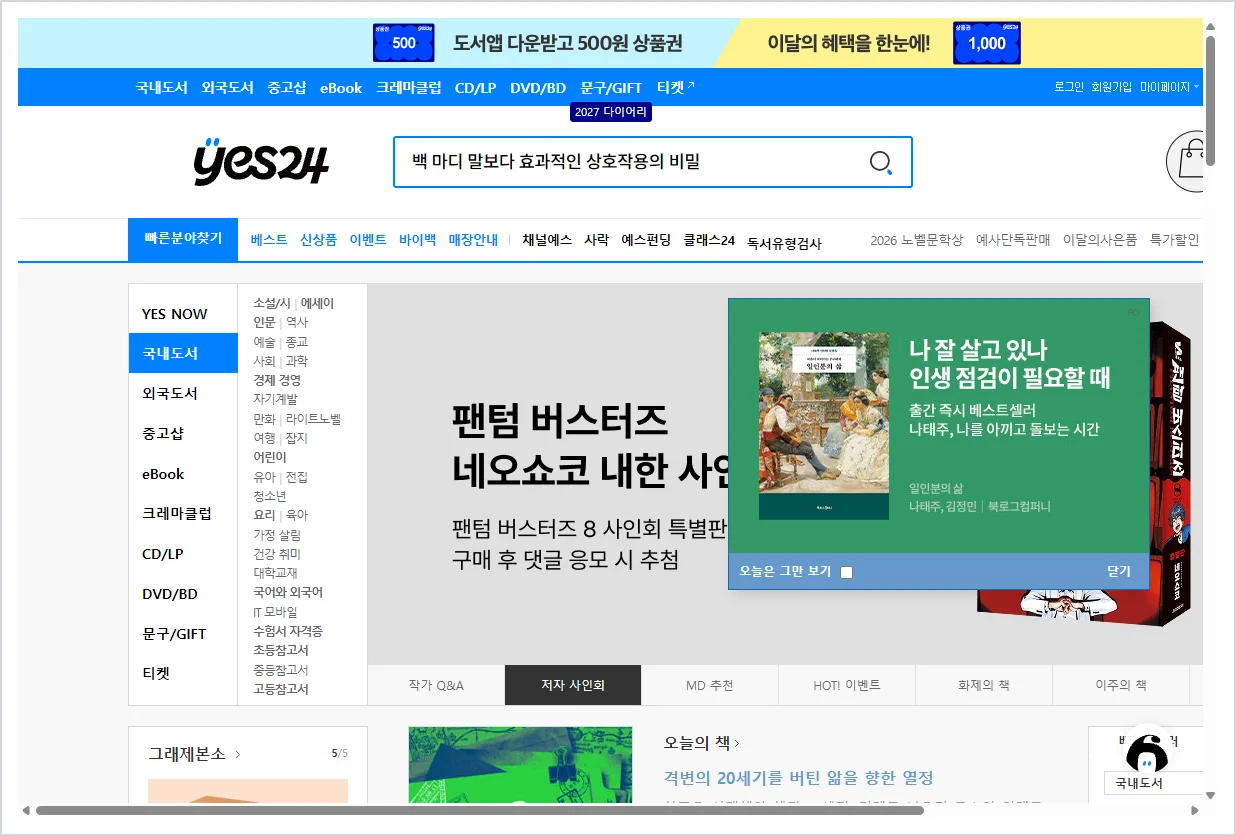Switch to the HOT! 이벤트 tab
This screenshot has width=1236, height=836.
[846, 685]
